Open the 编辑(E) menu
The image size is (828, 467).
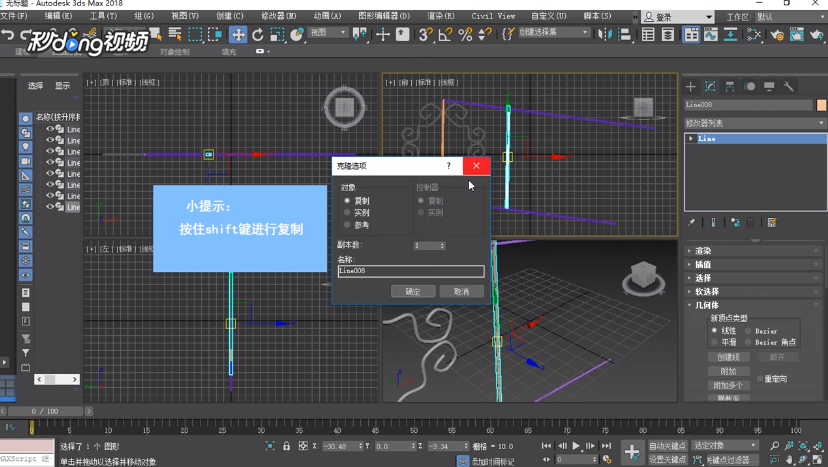[58, 16]
